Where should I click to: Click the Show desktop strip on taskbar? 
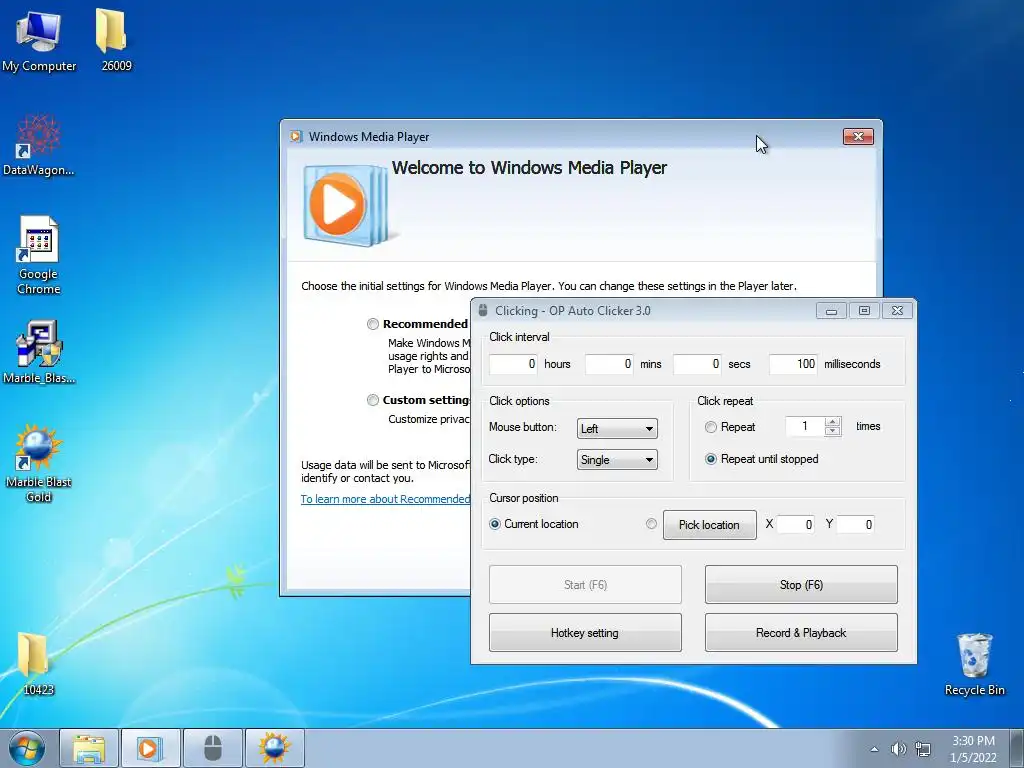point(1018,748)
